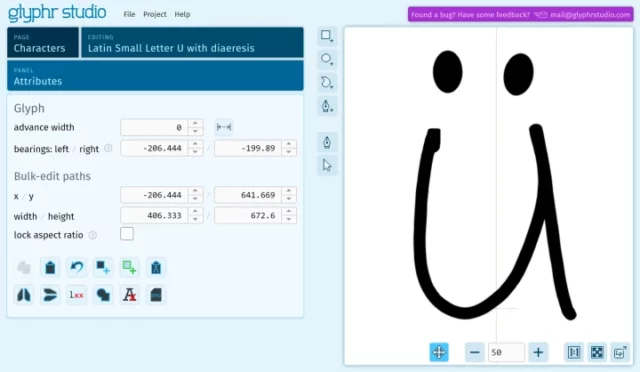Increase the advance width value

point(196,123)
